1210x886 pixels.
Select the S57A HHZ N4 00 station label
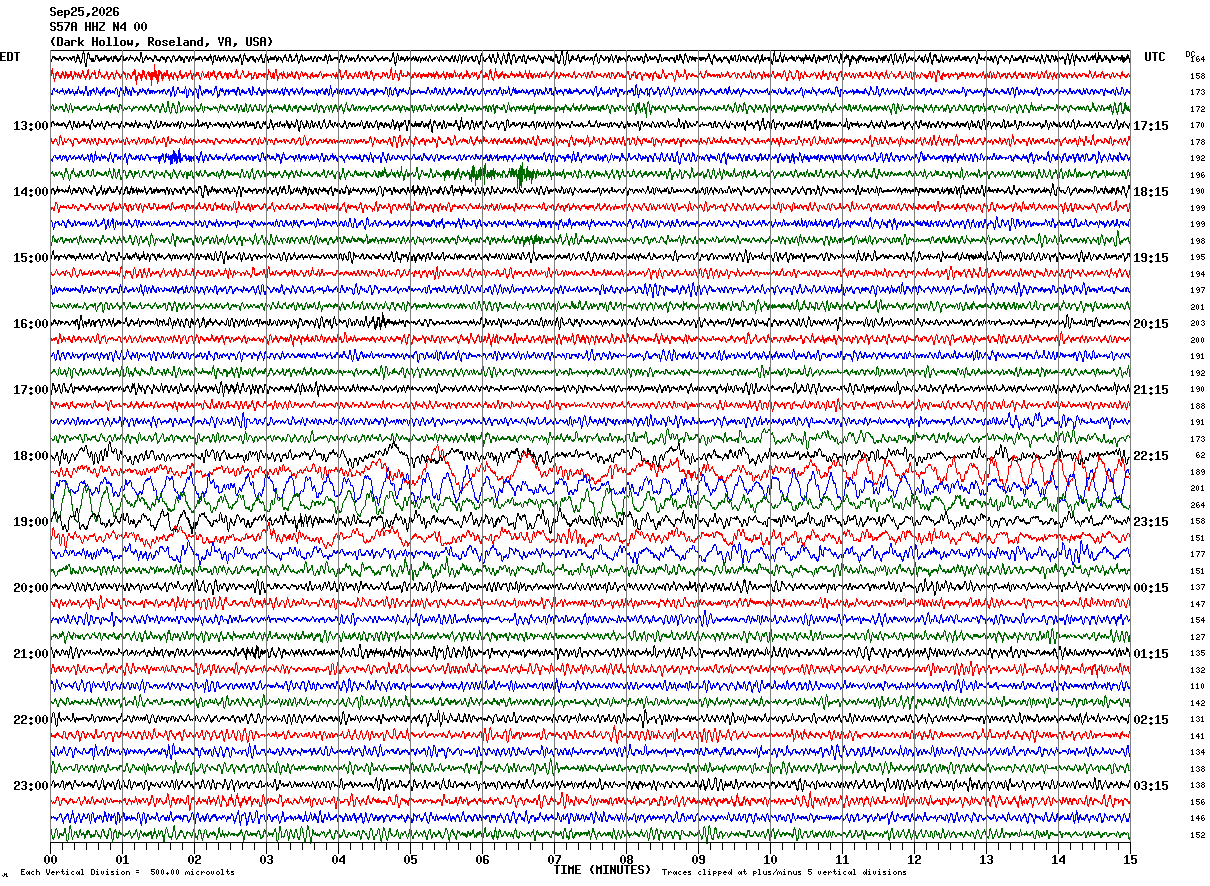click(x=98, y=27)
